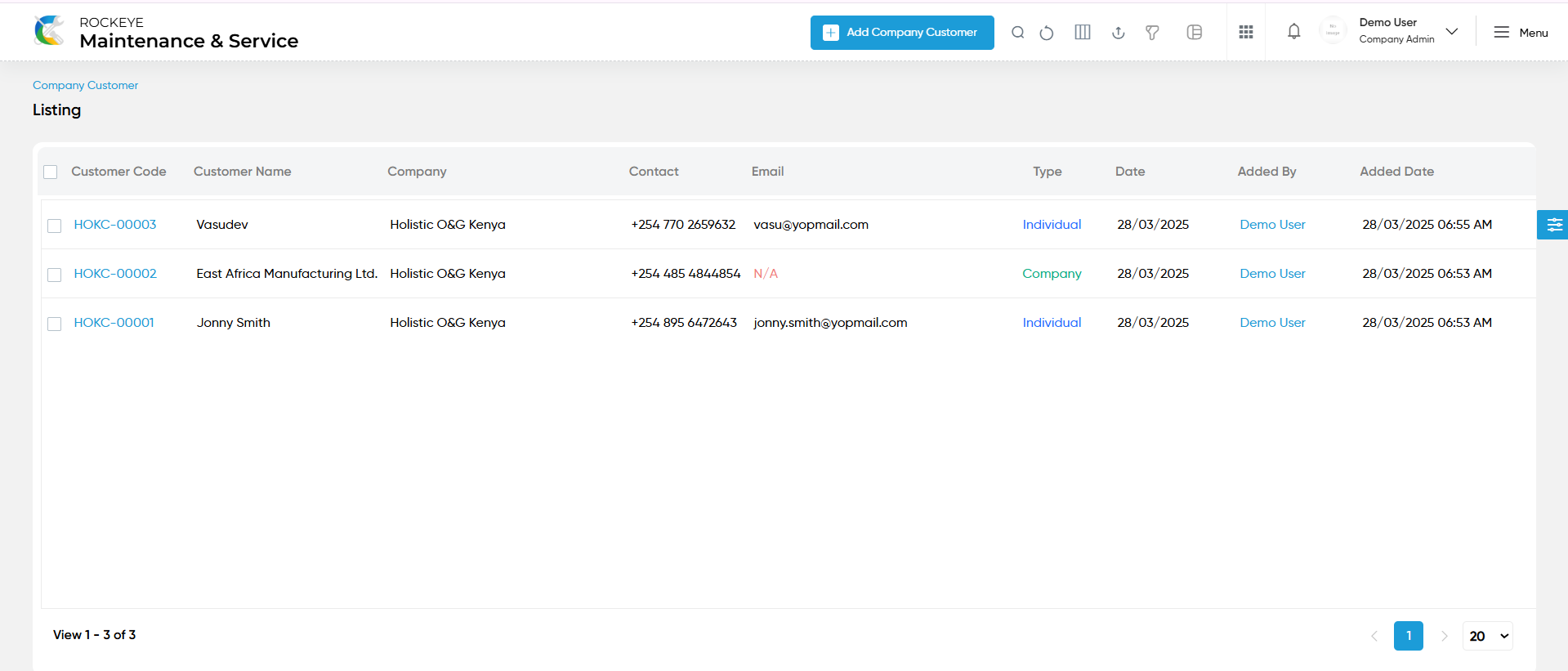Click the Date column header

[1130, 172]
